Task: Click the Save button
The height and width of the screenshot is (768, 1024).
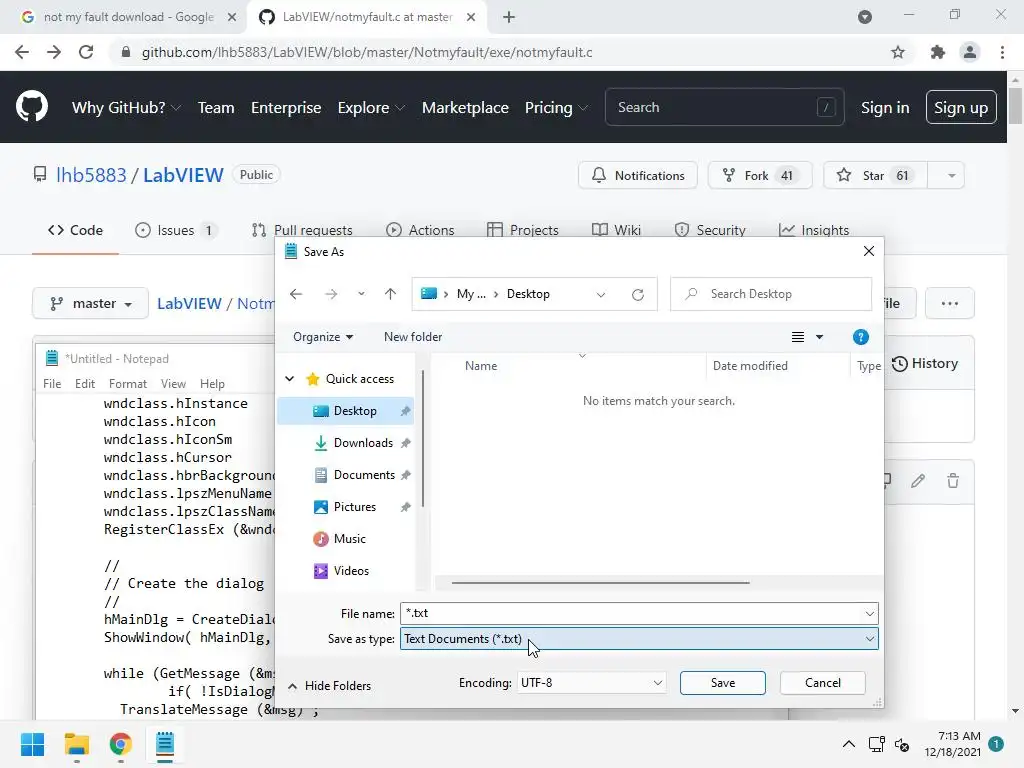Action: (723, 683)
